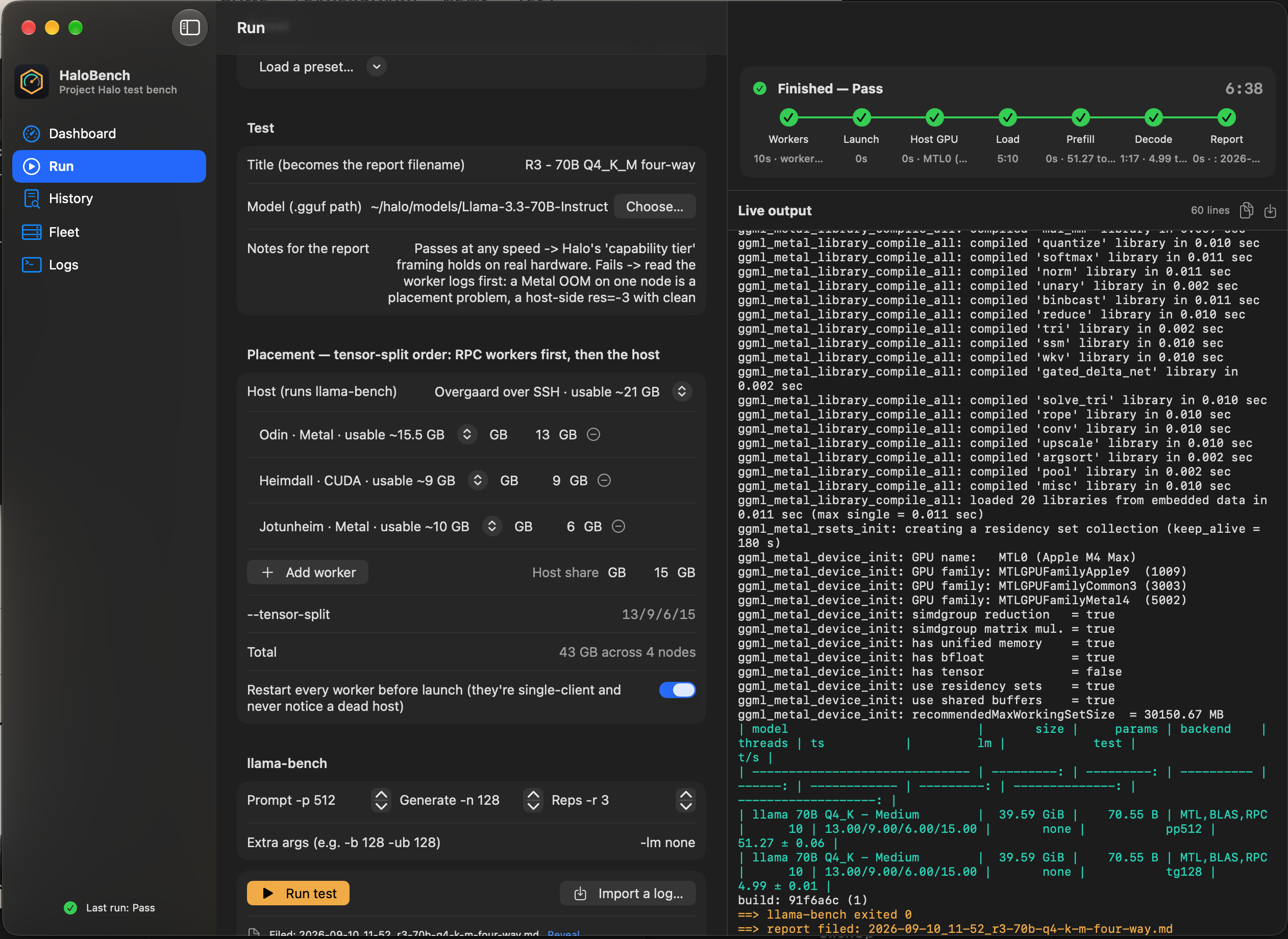Open the Logs section
This screenshot has width=1288, height=939.
(109, 265)
